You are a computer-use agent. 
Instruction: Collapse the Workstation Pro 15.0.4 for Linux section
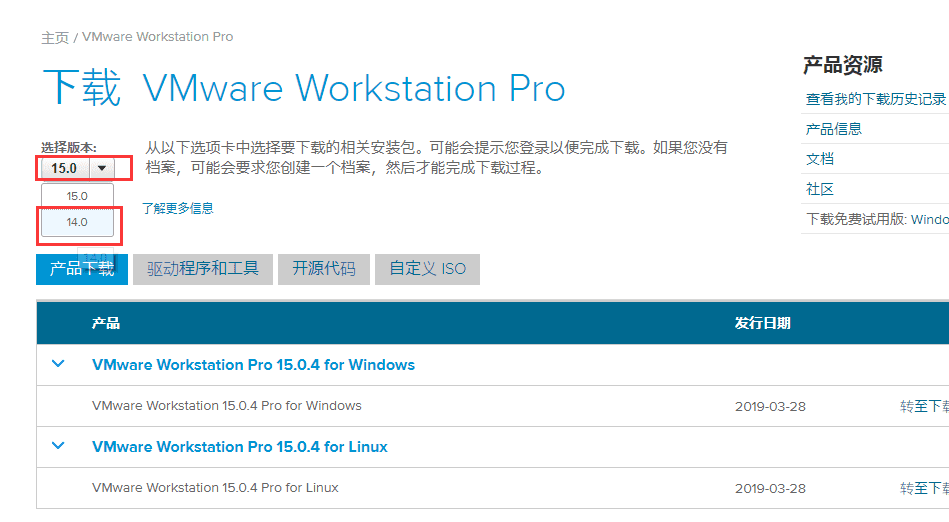click(58, 446)
